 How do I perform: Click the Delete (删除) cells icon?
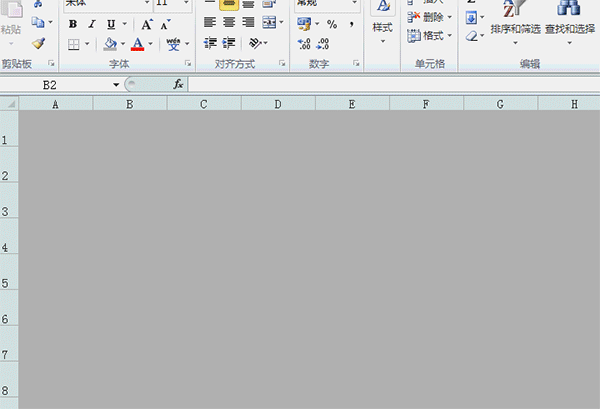(x=414, y=17)
